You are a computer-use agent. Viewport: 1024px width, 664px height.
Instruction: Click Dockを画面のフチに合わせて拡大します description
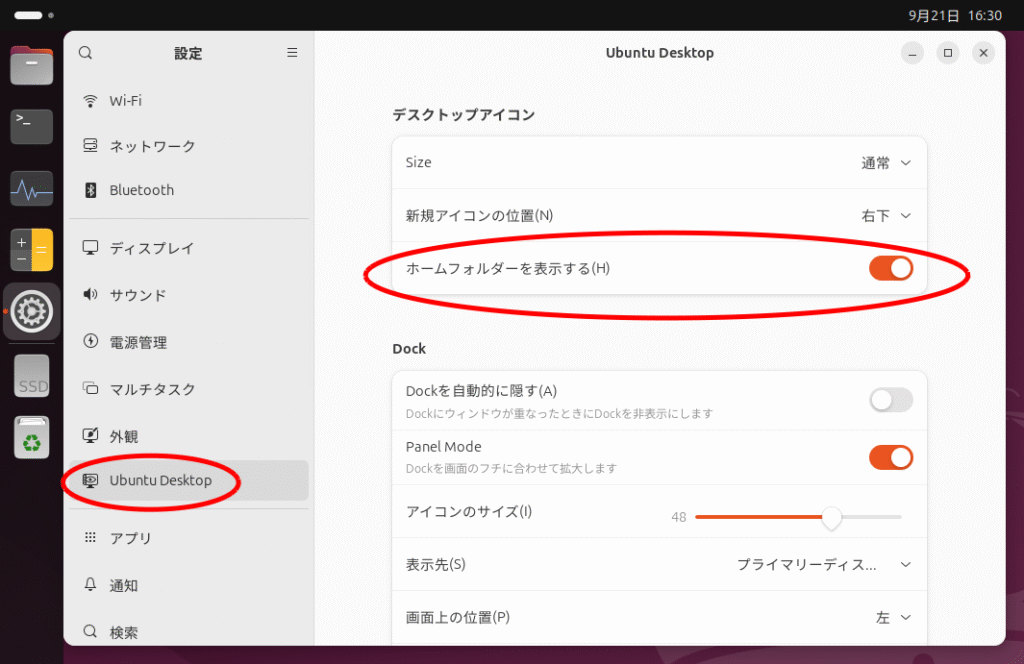(x=511, y=469)
